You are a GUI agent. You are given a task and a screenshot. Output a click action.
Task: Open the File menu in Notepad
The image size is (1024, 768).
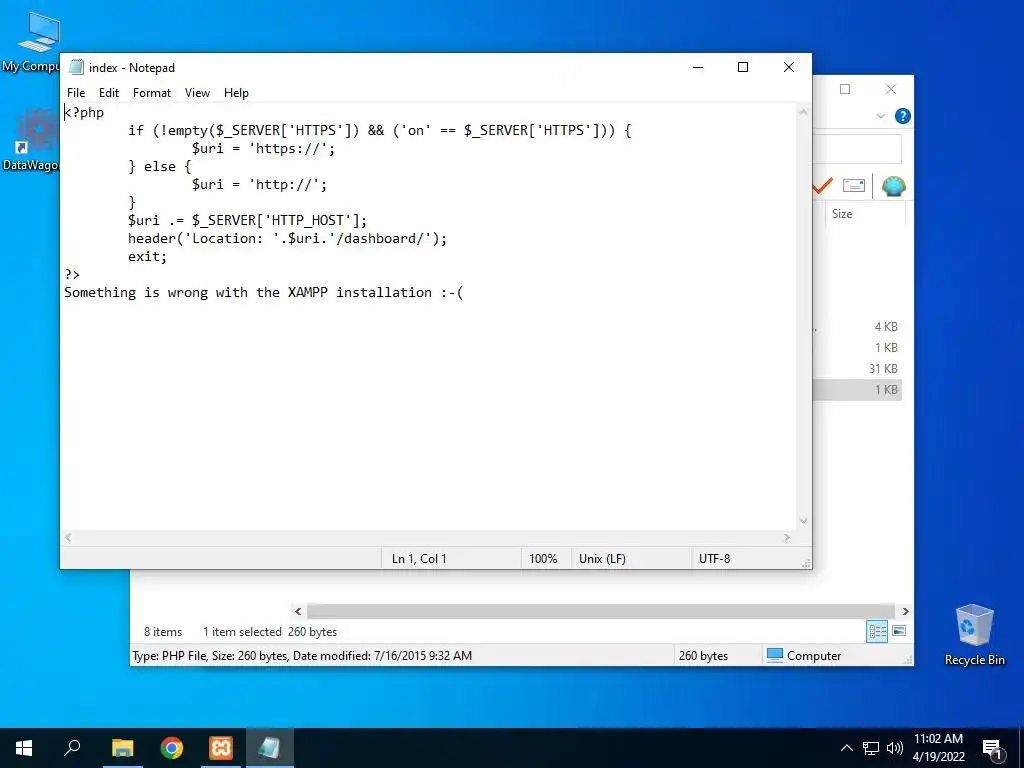[76, 93]
